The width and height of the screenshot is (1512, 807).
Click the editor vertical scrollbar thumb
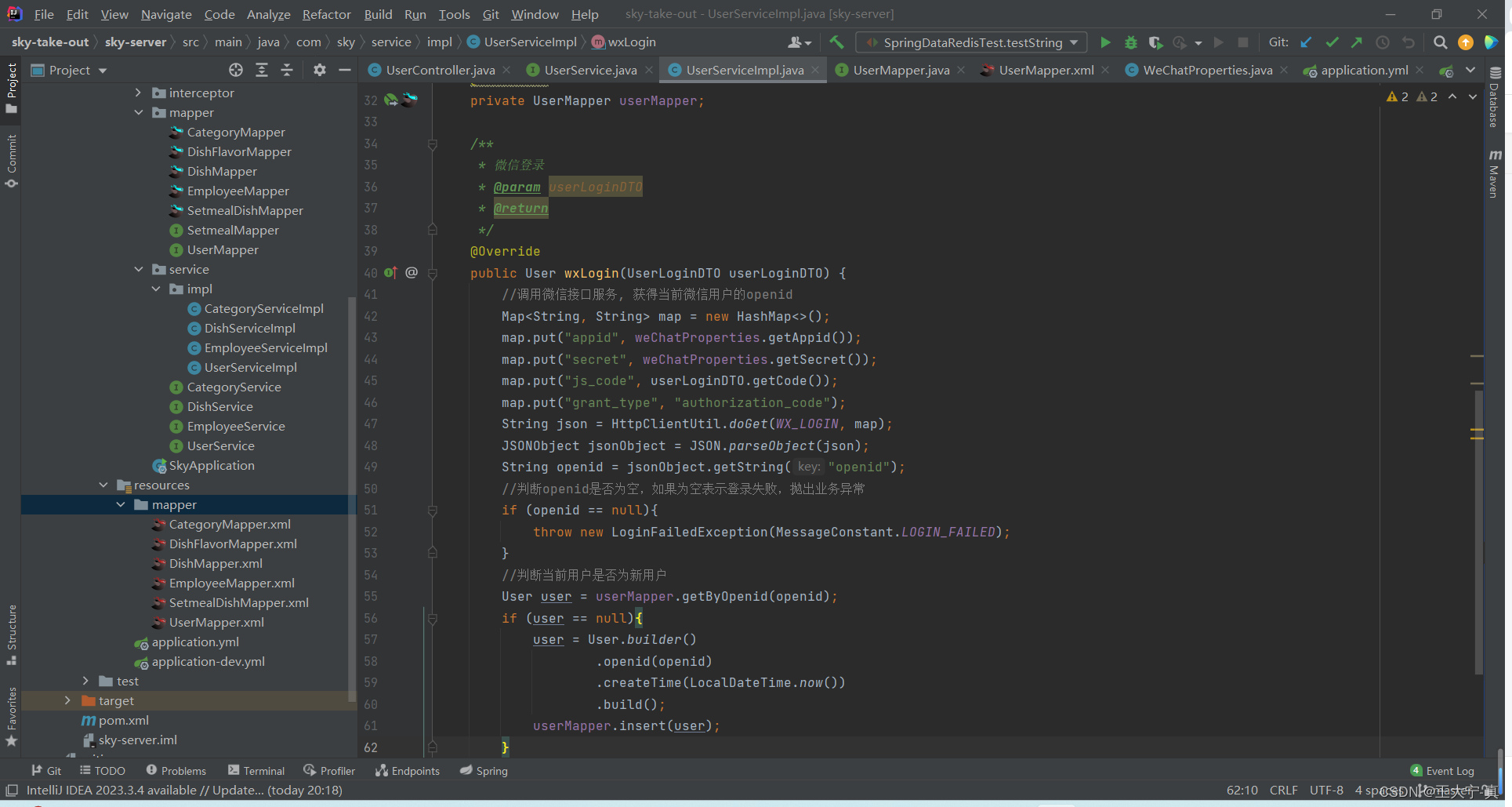1478,532
